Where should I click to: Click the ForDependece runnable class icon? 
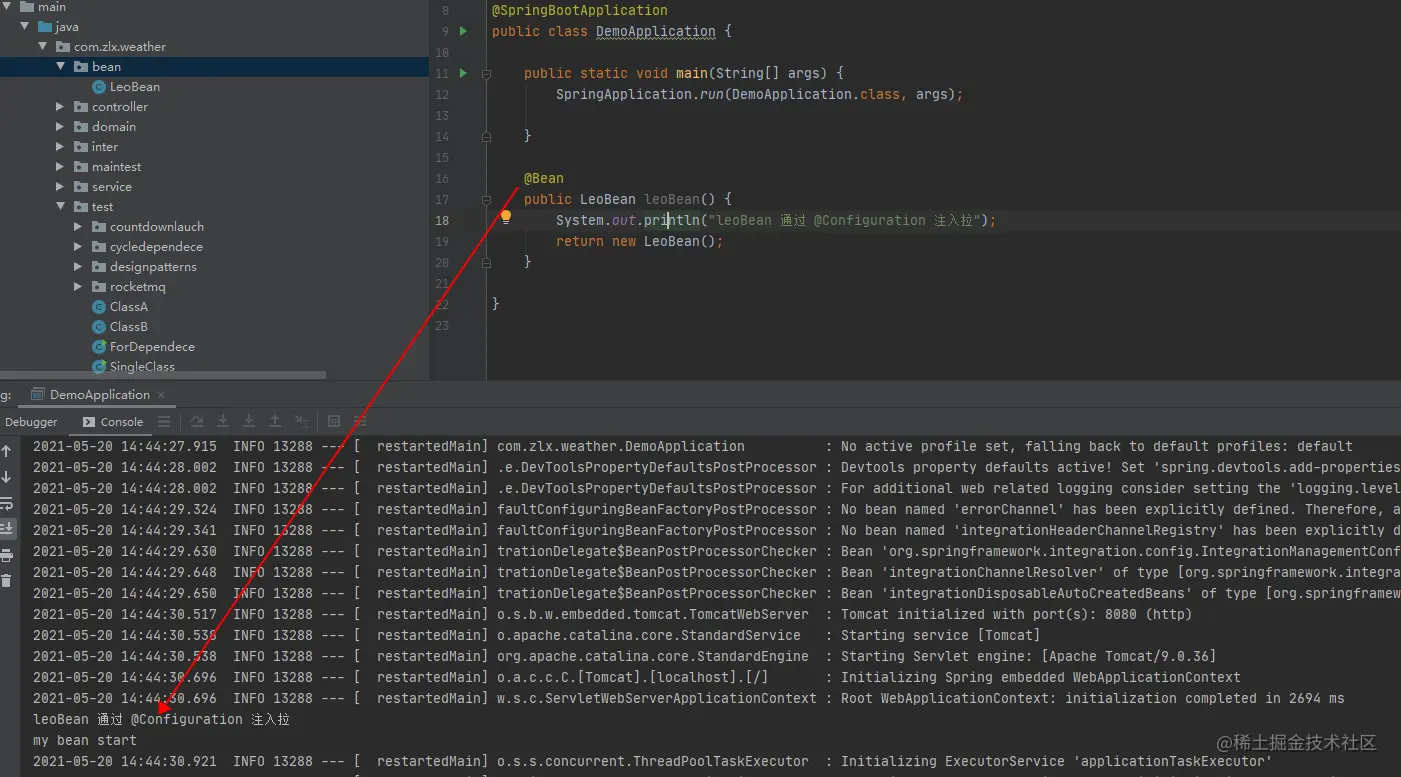pos(99,347)
